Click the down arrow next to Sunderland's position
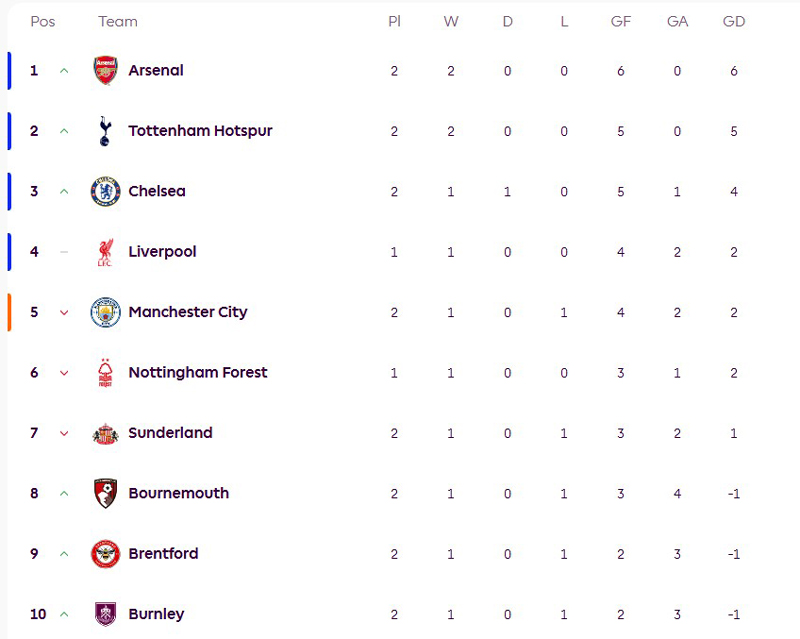This screenshot has width=800, height=639. click(x=64, y=433)
